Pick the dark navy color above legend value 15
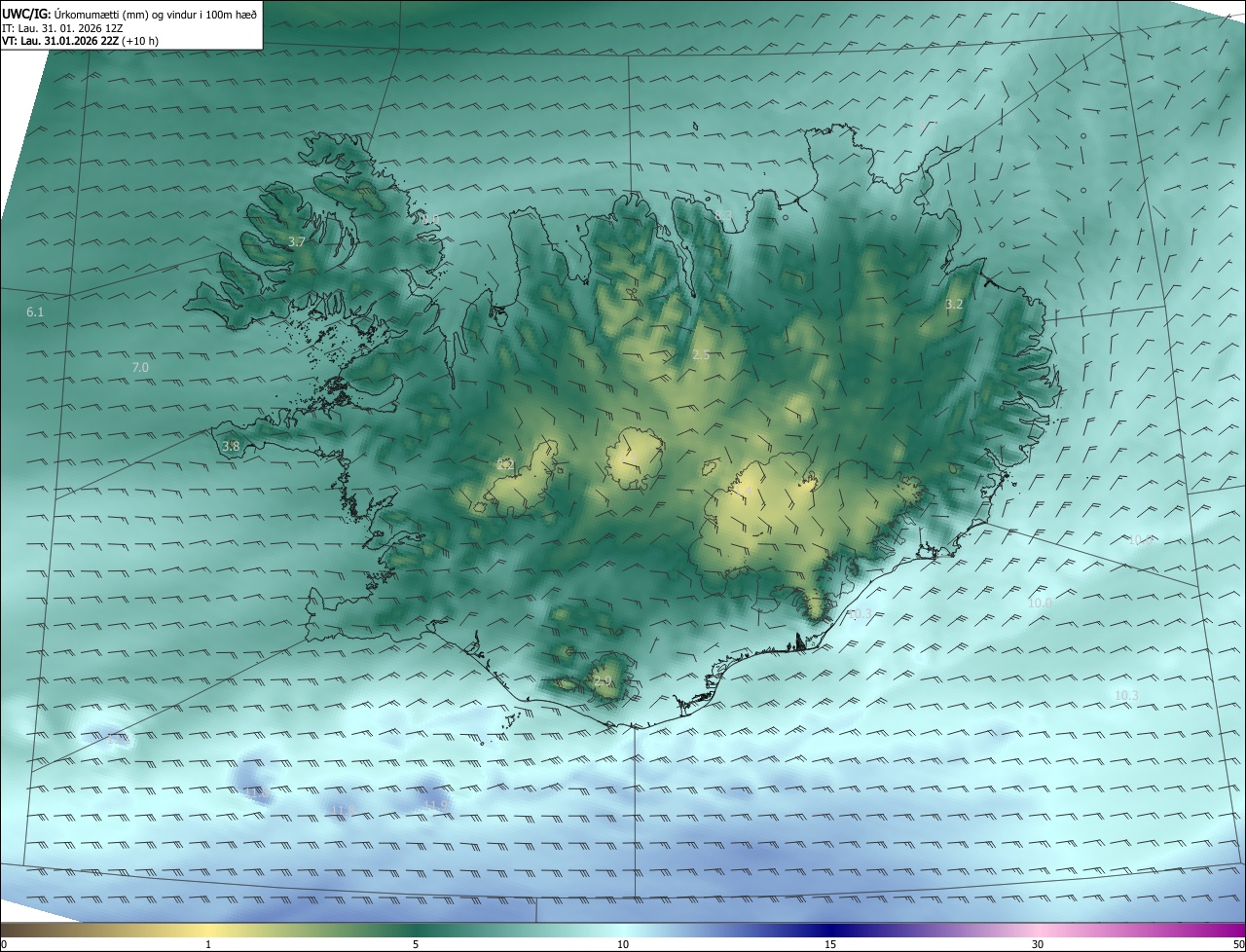The width and height of the screenshot is (1246, 952). click(x=830, y=931)
